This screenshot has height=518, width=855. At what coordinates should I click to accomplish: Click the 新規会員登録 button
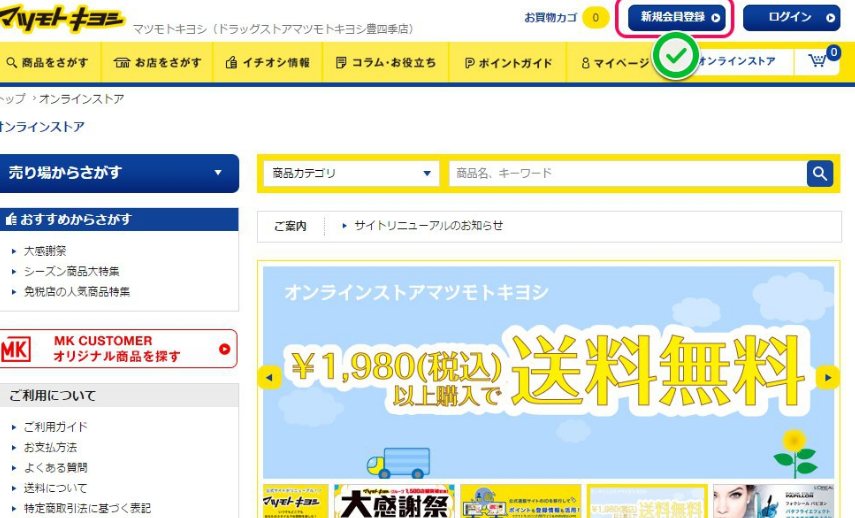(677, 17)
